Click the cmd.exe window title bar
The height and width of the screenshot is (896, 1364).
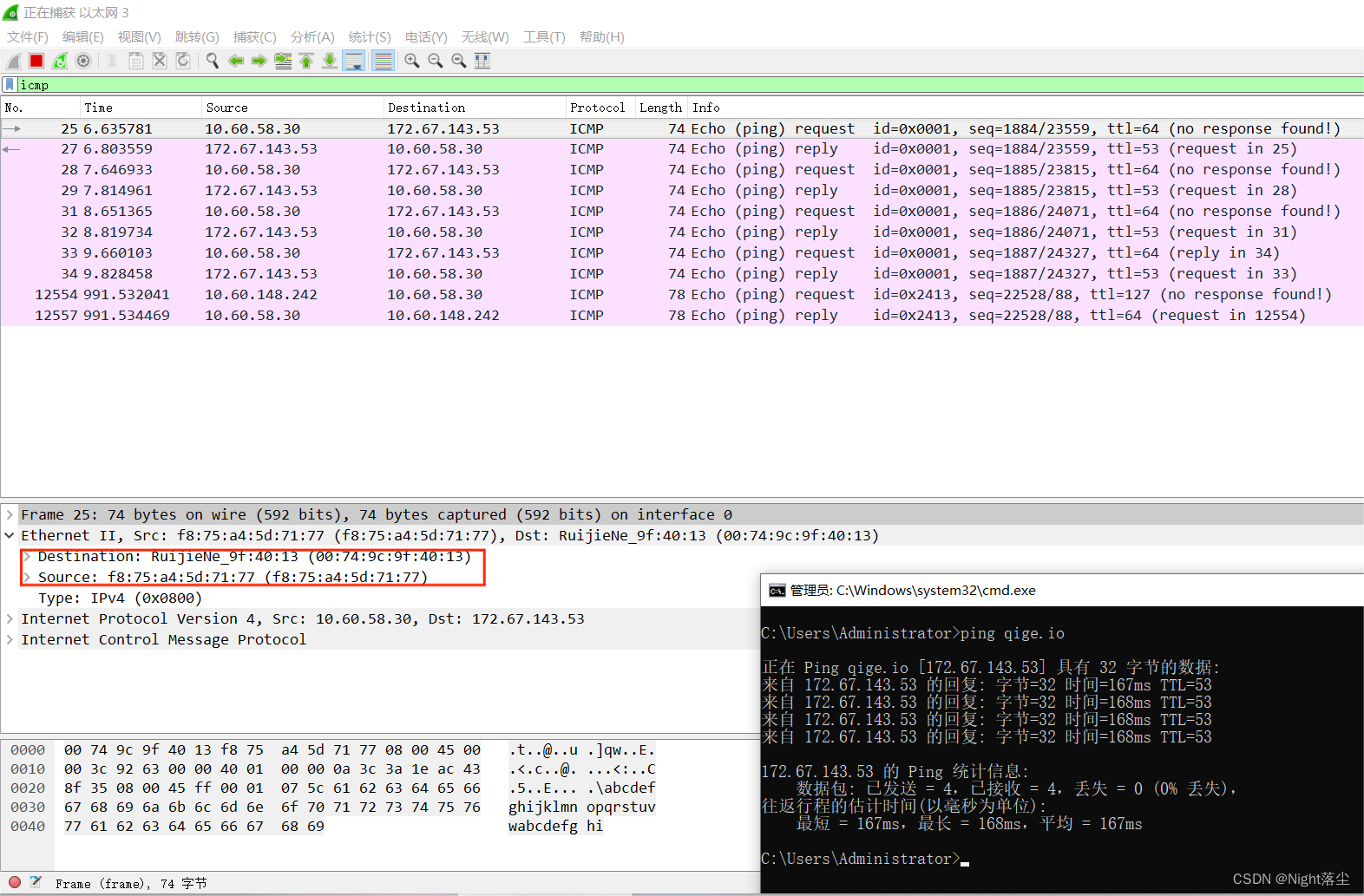tap(1062, 591)
